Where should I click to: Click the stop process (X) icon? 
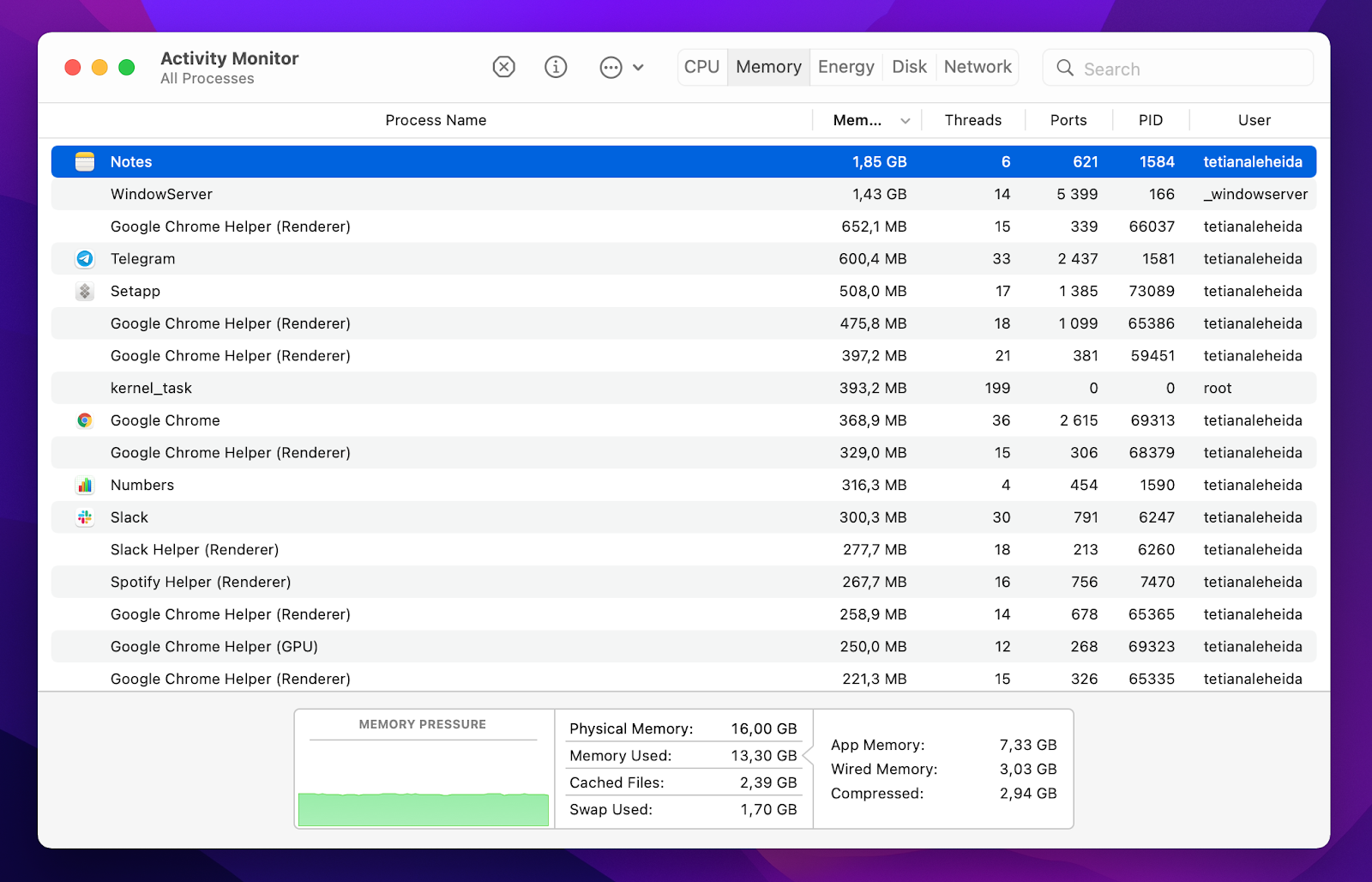pos(504,67)
